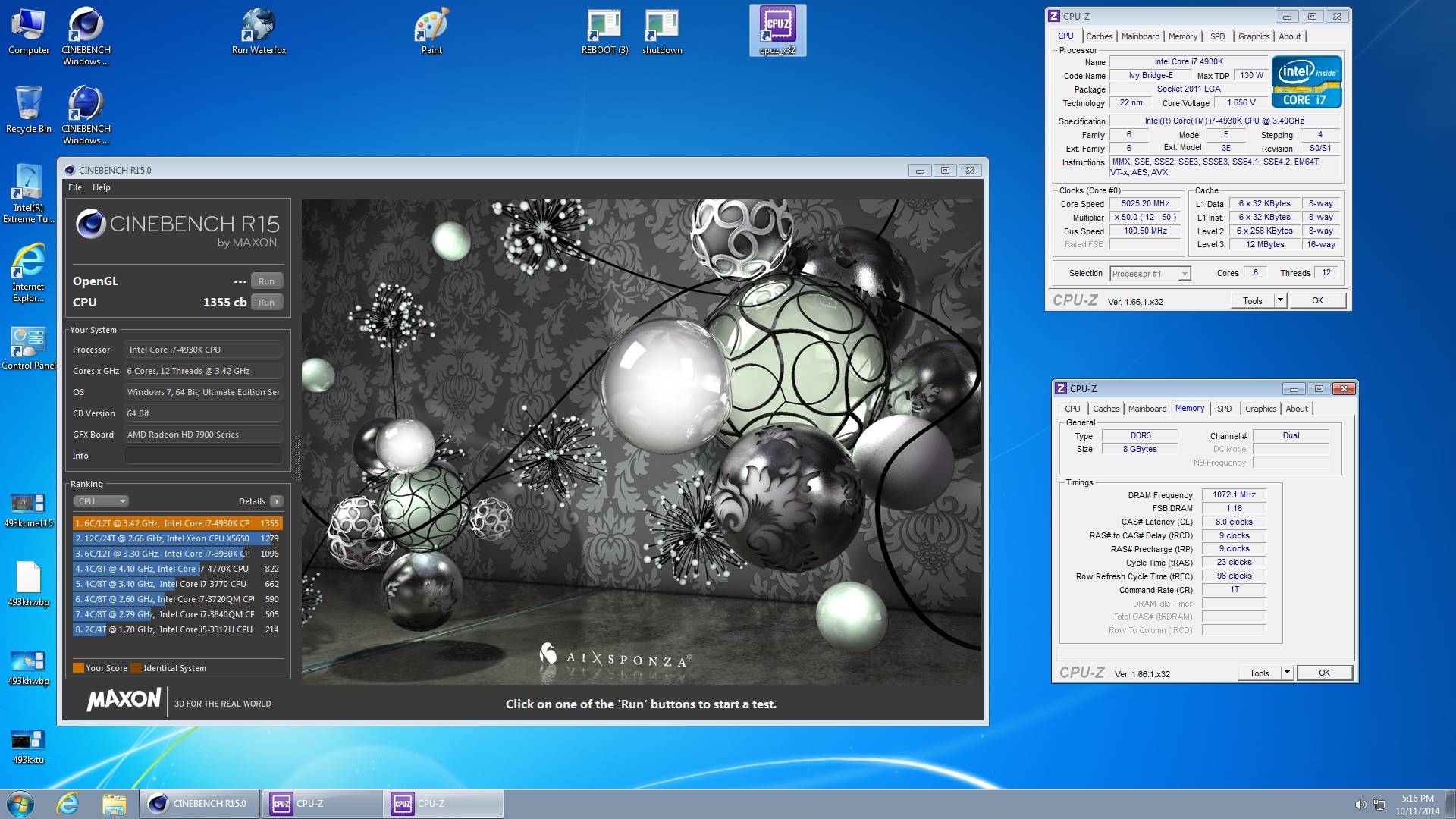This screenshot has height=819, width=1456.
Task: Click DRAM Frequency value 1072.1 MHz
Action: pyautogui.click(x=1234, y=494)
